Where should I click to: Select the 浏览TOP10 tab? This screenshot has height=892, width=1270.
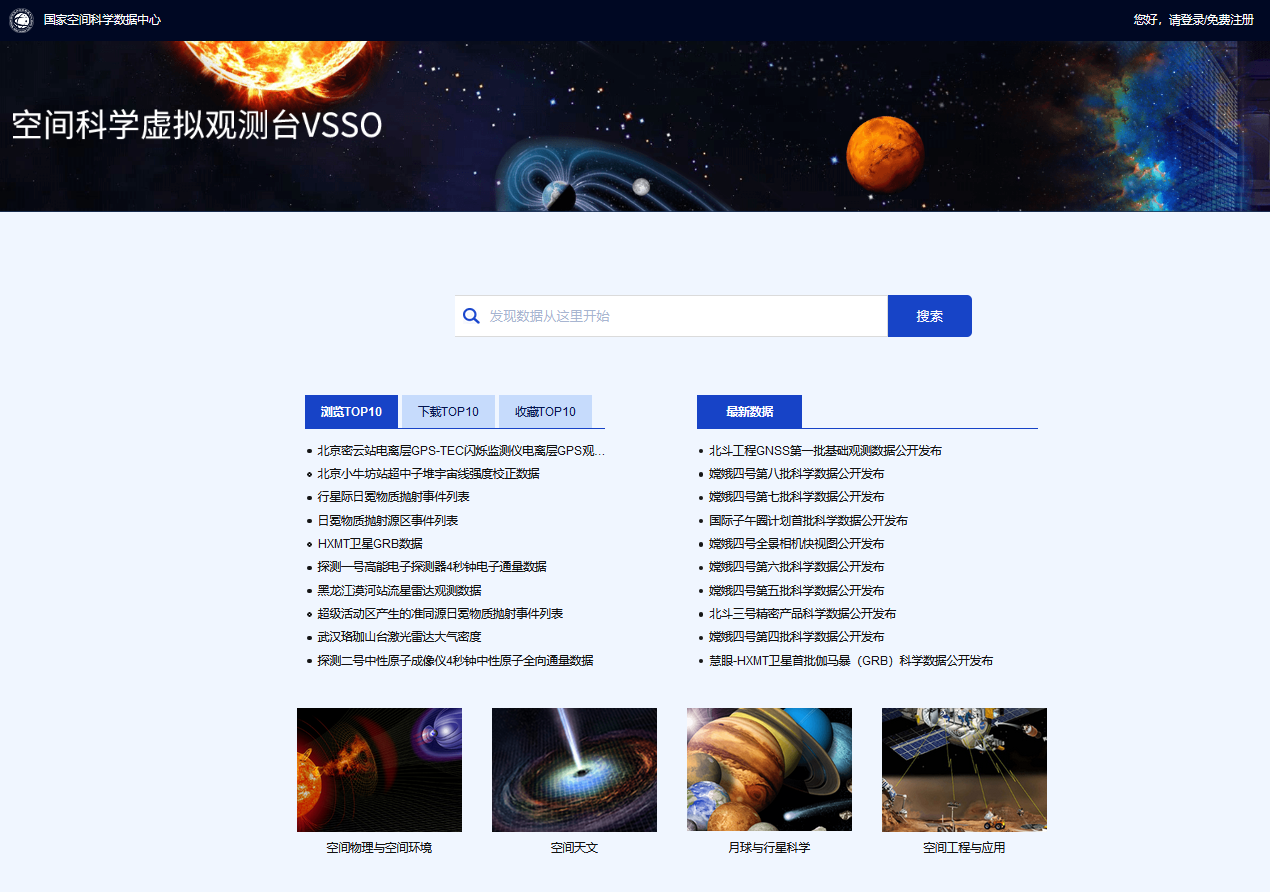pos(351,412)
